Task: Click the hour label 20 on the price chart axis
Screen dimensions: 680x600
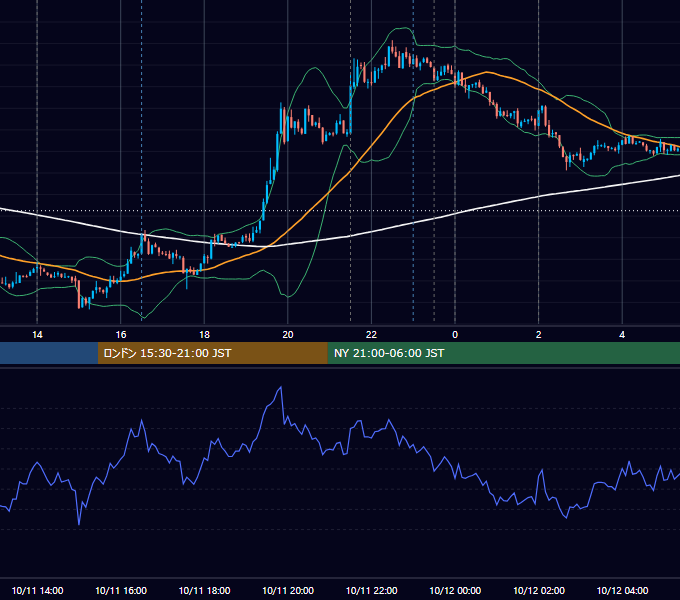Action: click(288, 335)
